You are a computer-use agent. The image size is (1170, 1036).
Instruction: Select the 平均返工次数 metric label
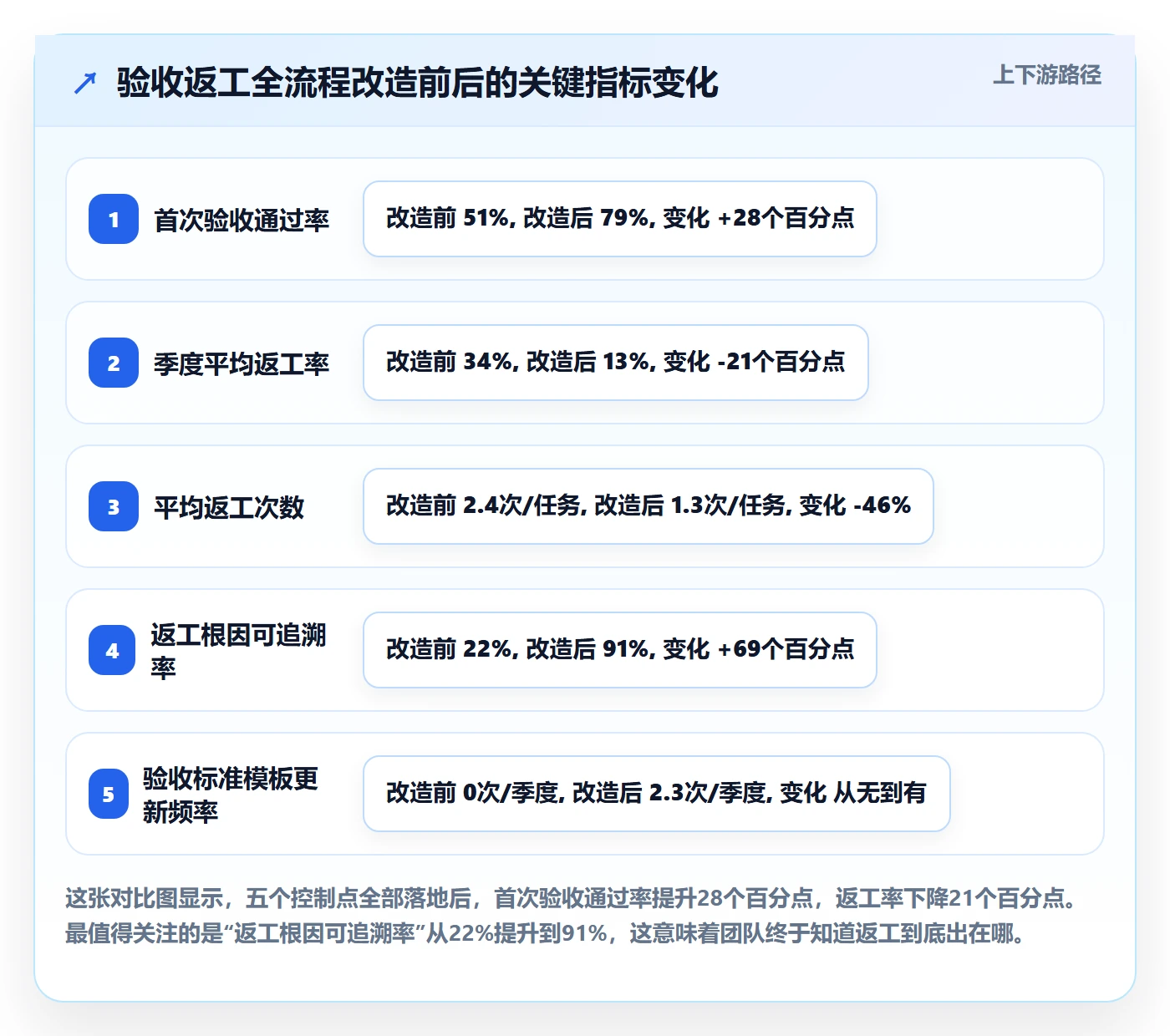click(x=229, y=507)
